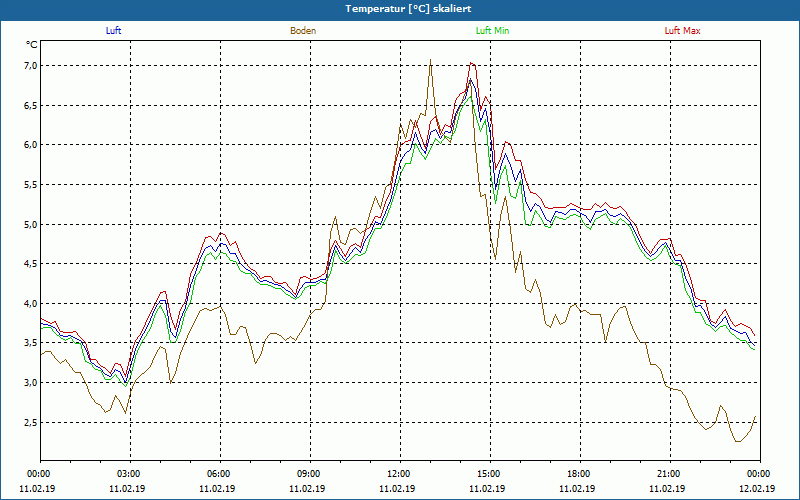Screen dimensions: 800x500
Task: Click the "°C" unit label
Action: 32,45
